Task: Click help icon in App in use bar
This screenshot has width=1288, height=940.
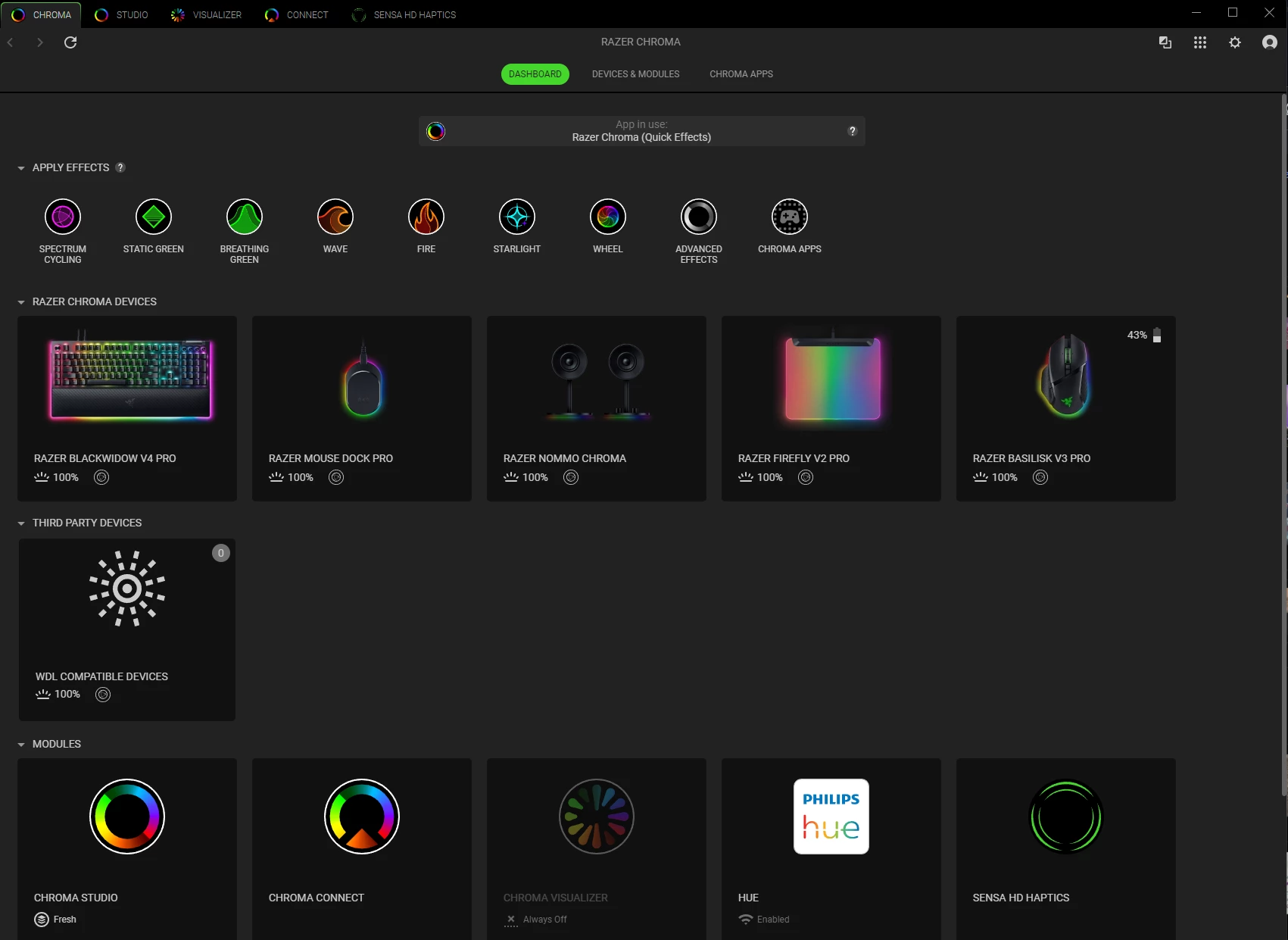Action: click(x=853, y=131)
